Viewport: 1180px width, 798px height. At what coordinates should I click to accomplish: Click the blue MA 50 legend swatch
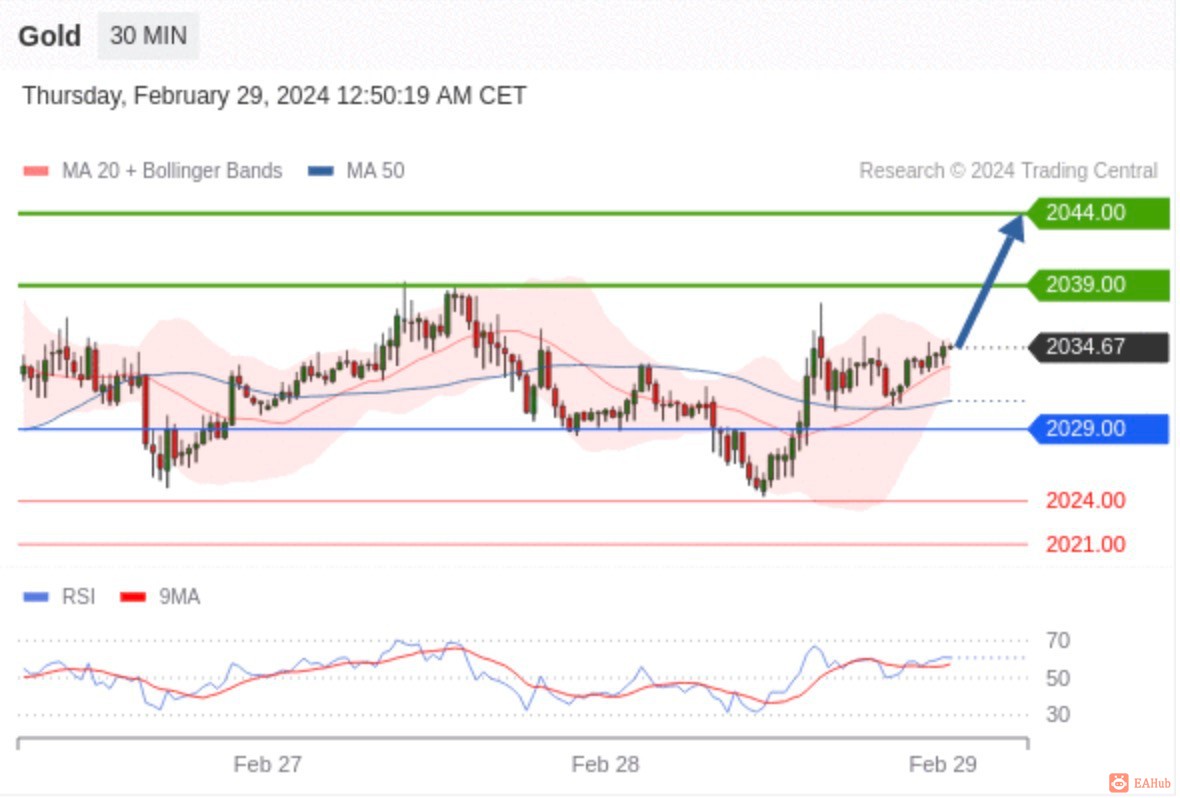321,171
